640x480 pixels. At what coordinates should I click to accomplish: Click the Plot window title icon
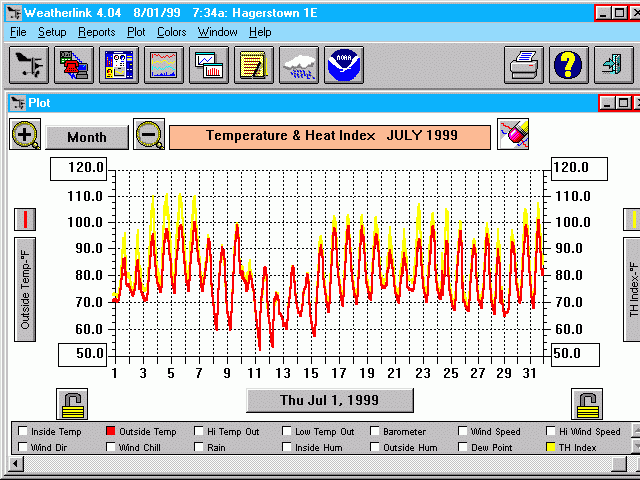[x=17, y=103]
